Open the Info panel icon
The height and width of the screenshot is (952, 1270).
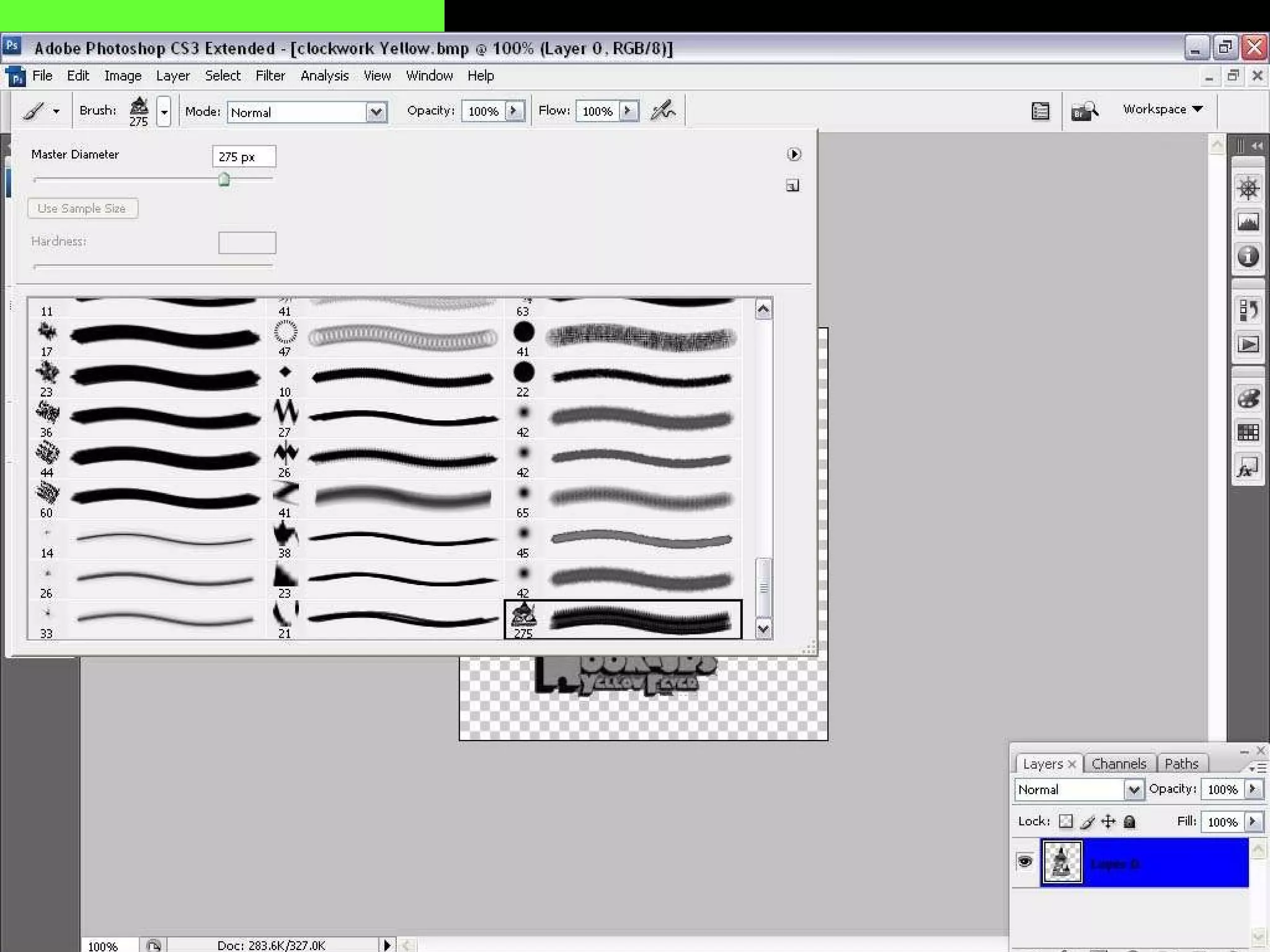coord(1248,256)
